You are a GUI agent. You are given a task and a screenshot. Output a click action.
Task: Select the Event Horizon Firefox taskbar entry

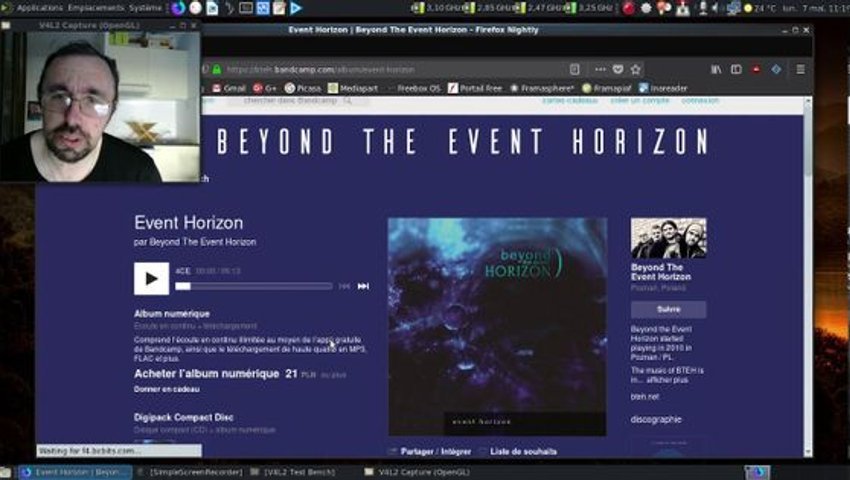[75, 472]
